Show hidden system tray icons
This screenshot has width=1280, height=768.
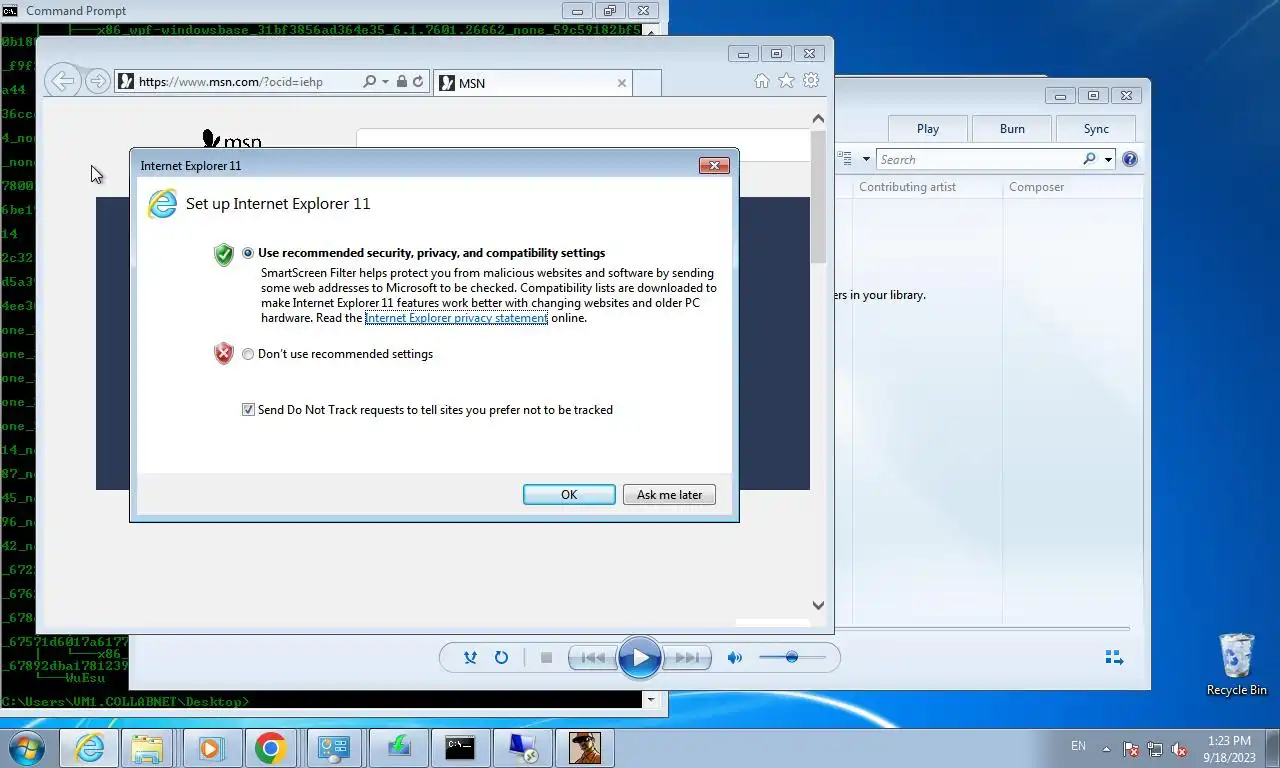(x=1106, y=748)
